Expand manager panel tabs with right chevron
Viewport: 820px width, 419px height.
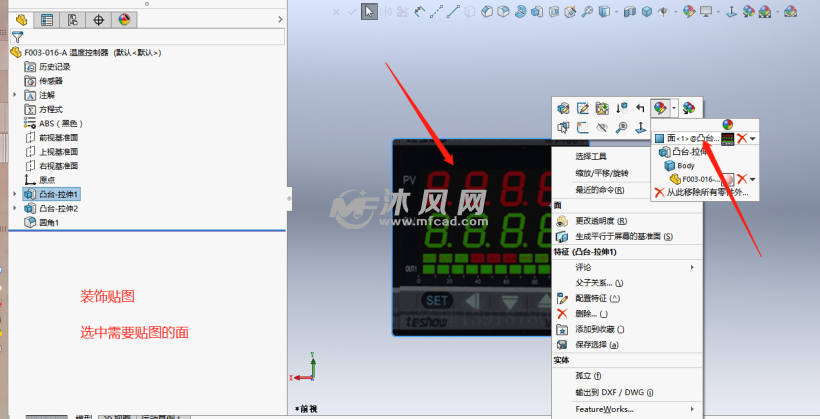[x=280, y=19]
